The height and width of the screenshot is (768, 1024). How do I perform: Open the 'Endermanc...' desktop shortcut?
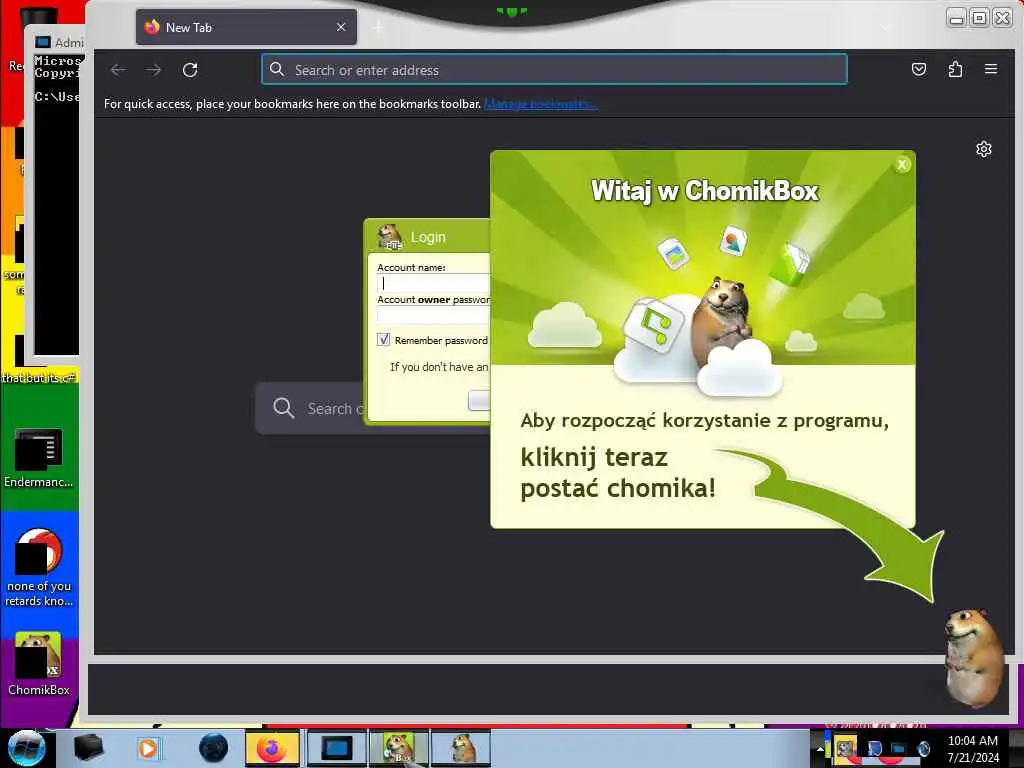click(39, 458)
